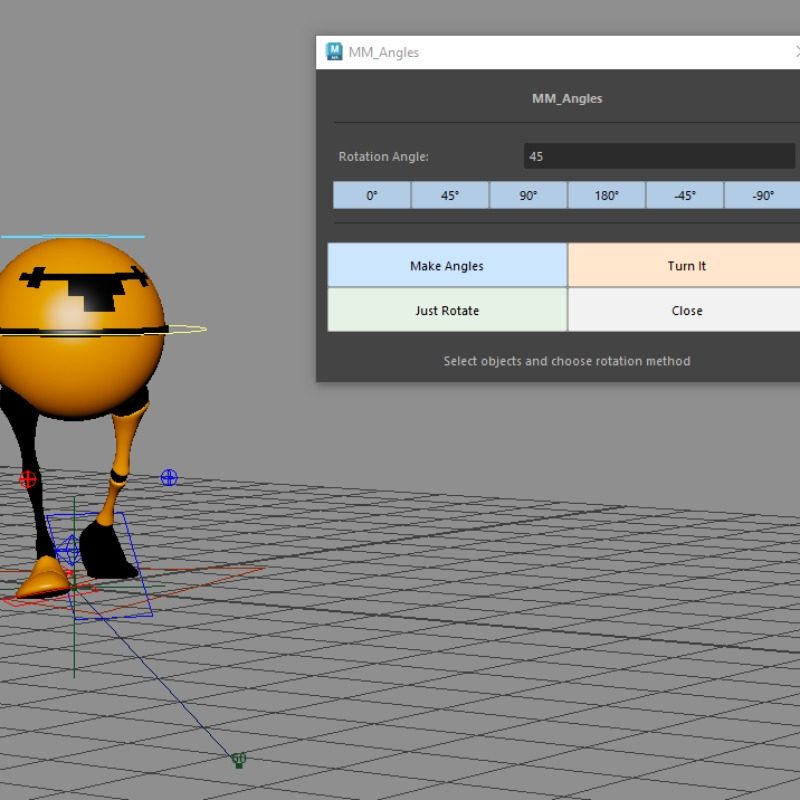Choose the -90° preset button
800x800 pixels.
762,196
